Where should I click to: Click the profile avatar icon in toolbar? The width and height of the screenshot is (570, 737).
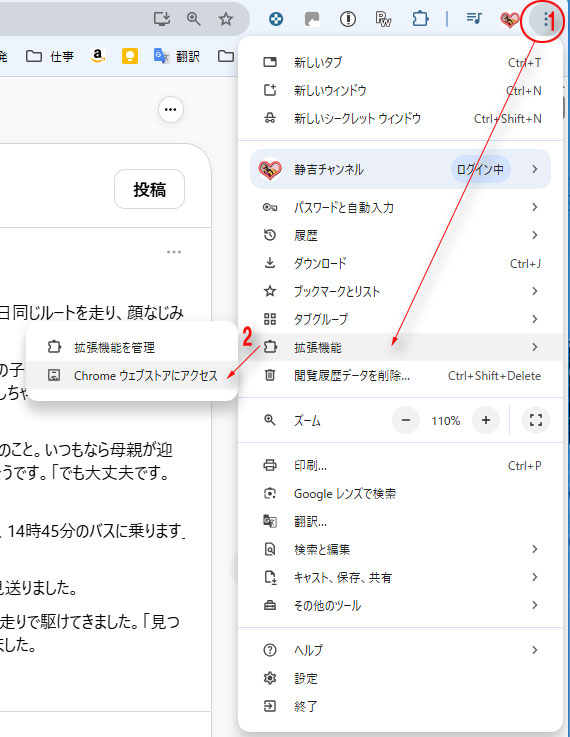(x=509, y=19)
